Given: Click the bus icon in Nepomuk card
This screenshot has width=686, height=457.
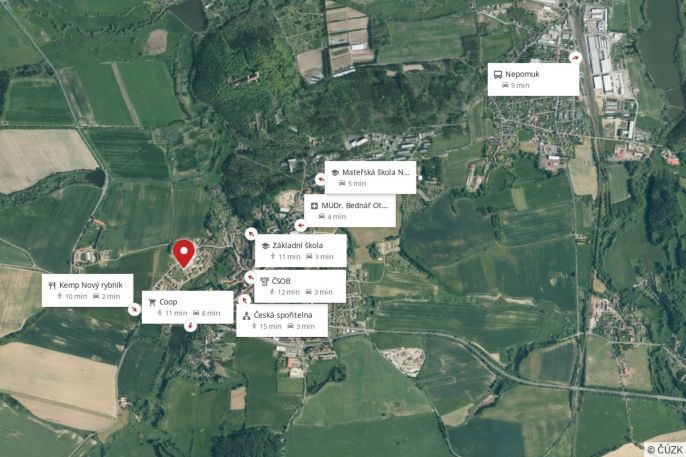Looking at the screenshot, I should [498, 74].
